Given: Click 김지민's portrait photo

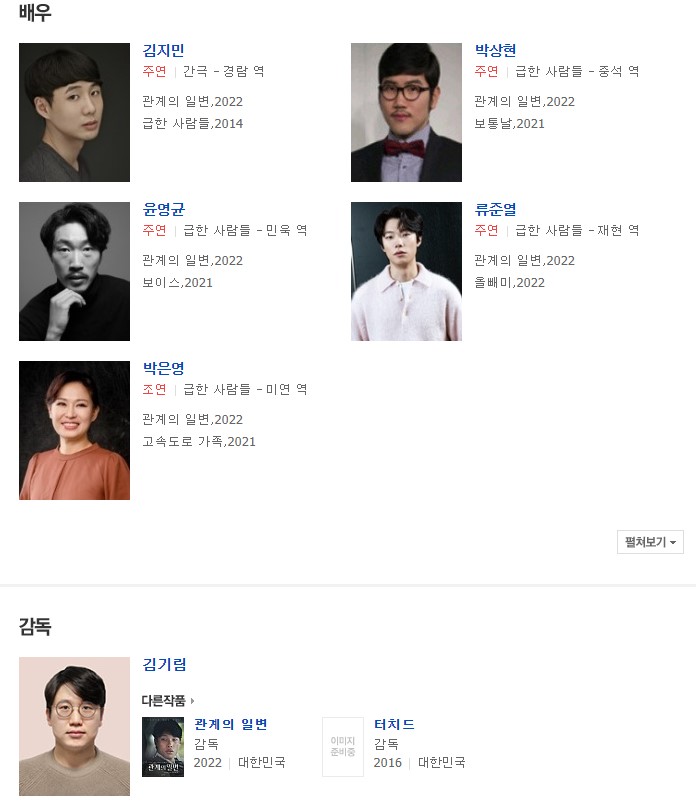Looking at the screenshot, I should [74, 112].
